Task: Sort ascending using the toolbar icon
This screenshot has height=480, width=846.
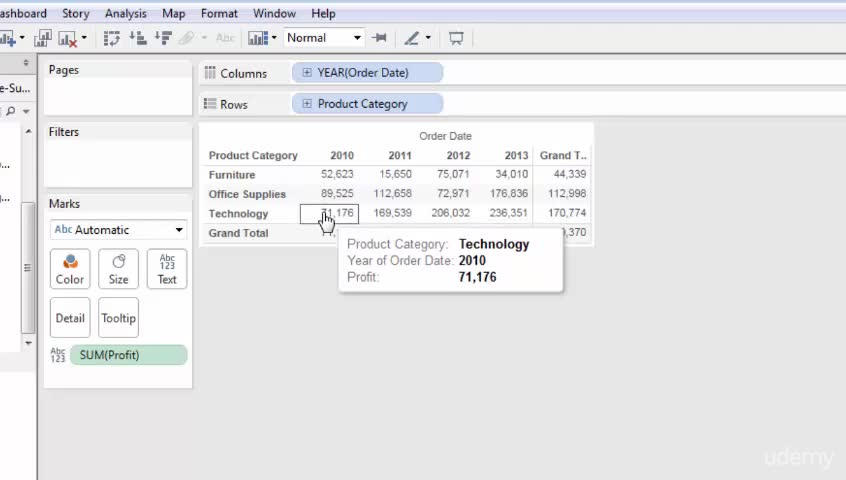Action: pyautogui.click(x=138, y=38)
